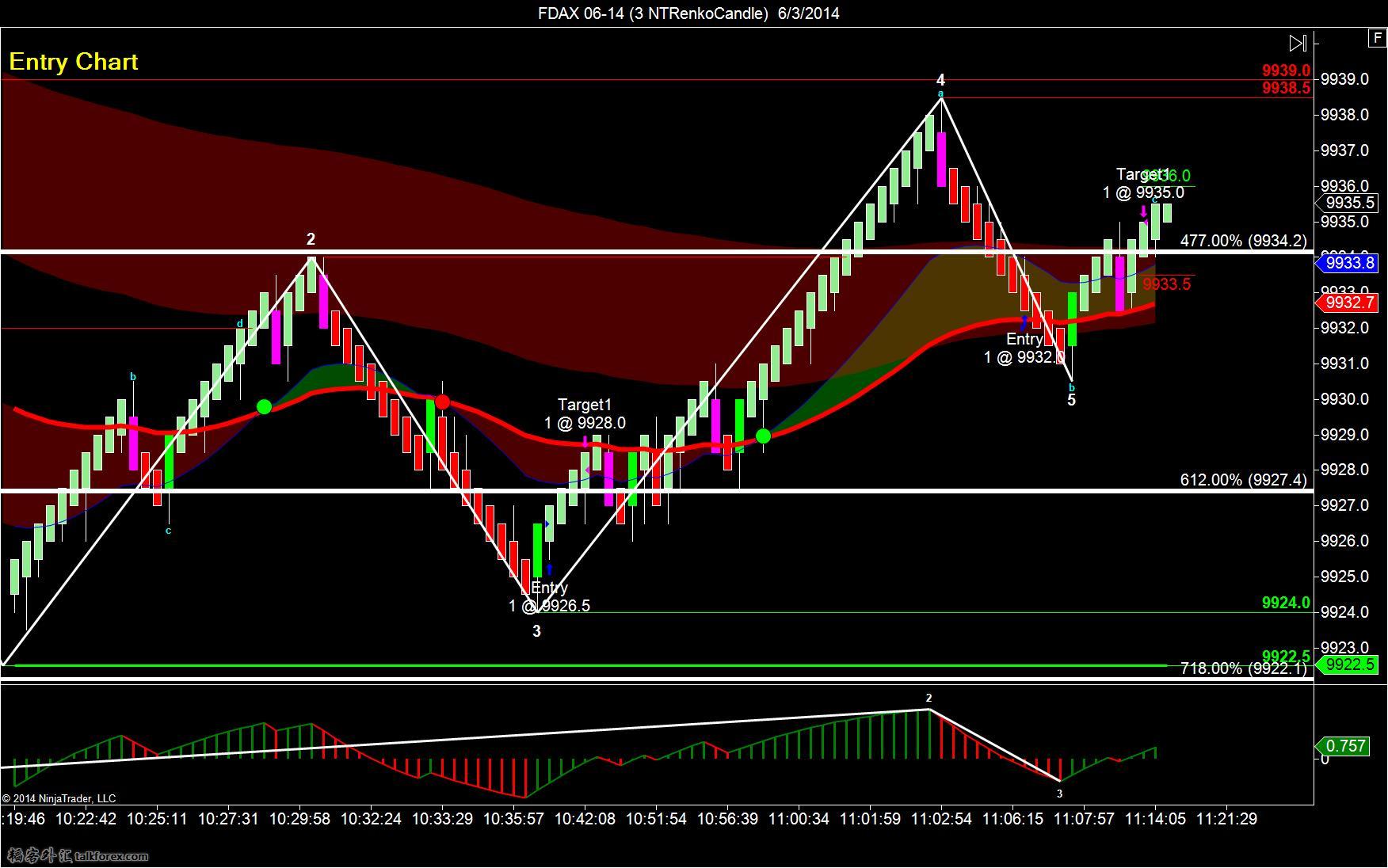Screen dimensions: 1388x868
Task: Click the magenta exit arrow below Target1 9935.0
Action: click(x=1143, y=211)
